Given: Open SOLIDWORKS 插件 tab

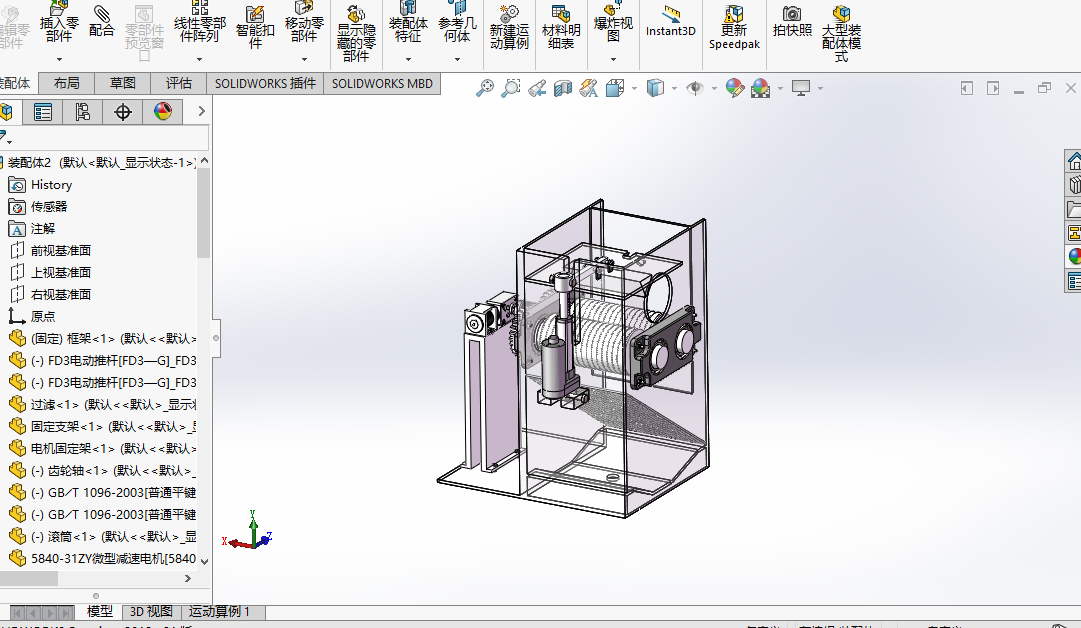Looking at the screenshot, I should click(x=265, y=83).
